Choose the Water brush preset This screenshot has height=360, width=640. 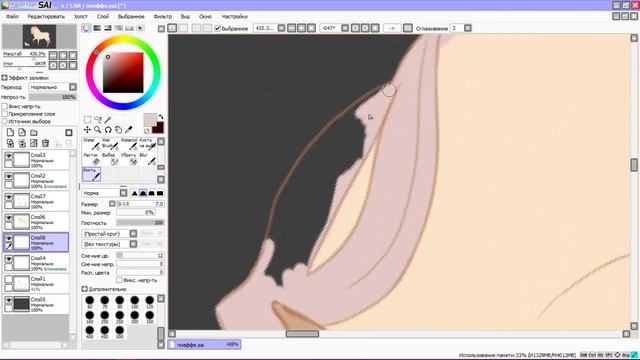point(91,144)
